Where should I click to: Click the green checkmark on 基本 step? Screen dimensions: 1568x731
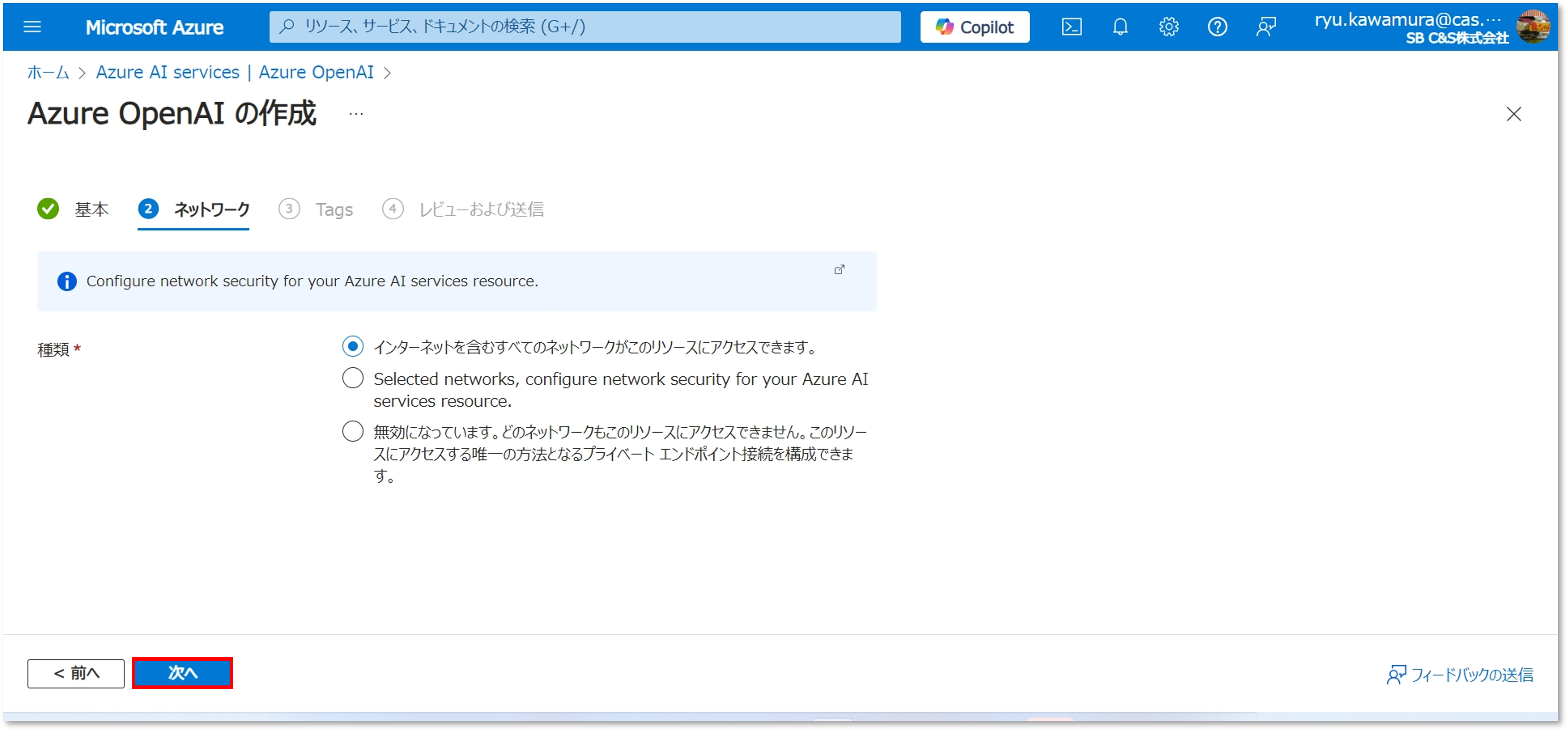tap(48, 209)
